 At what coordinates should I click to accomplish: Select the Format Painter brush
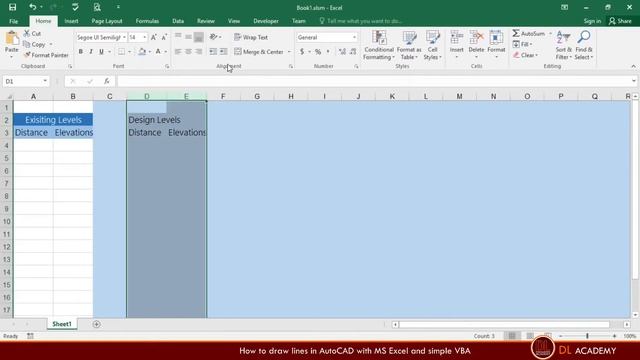click(x=27, y=55)
